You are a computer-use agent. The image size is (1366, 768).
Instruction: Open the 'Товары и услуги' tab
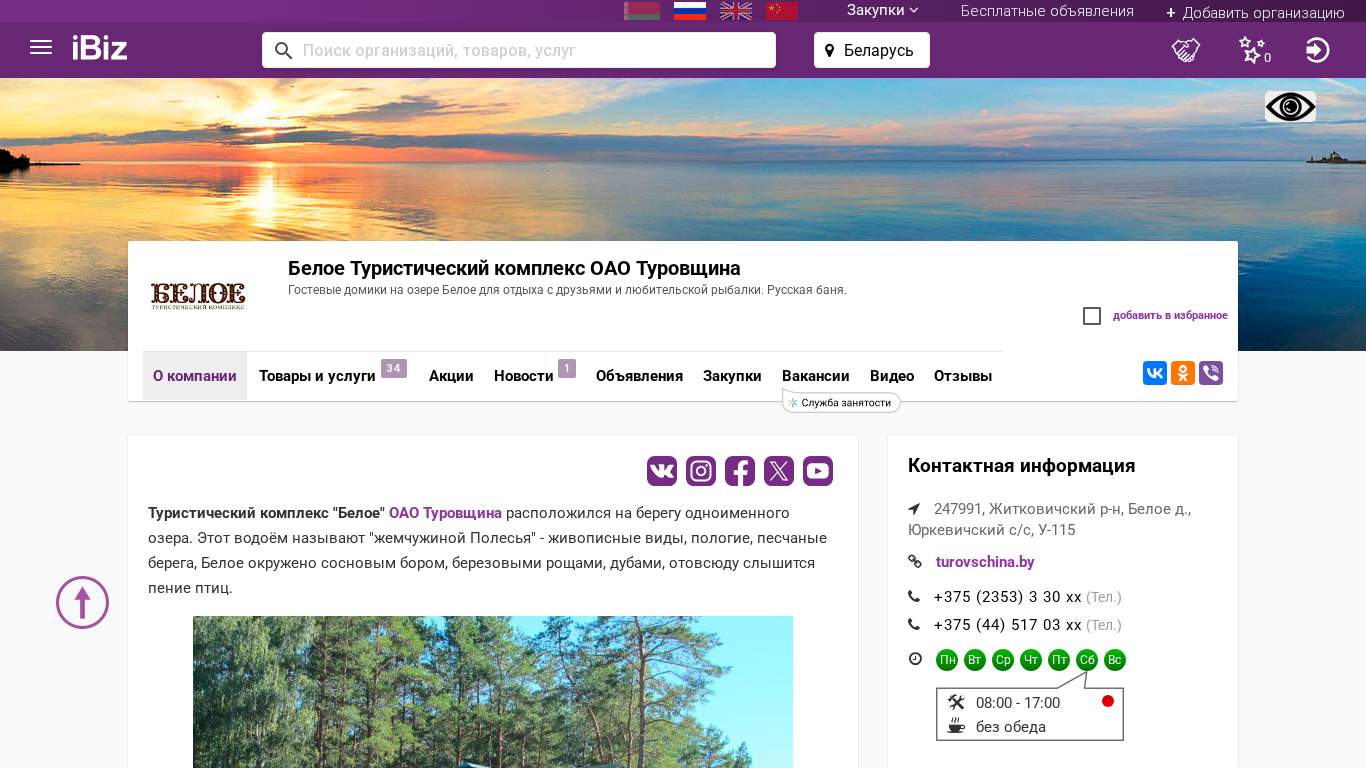pos(317,376)
